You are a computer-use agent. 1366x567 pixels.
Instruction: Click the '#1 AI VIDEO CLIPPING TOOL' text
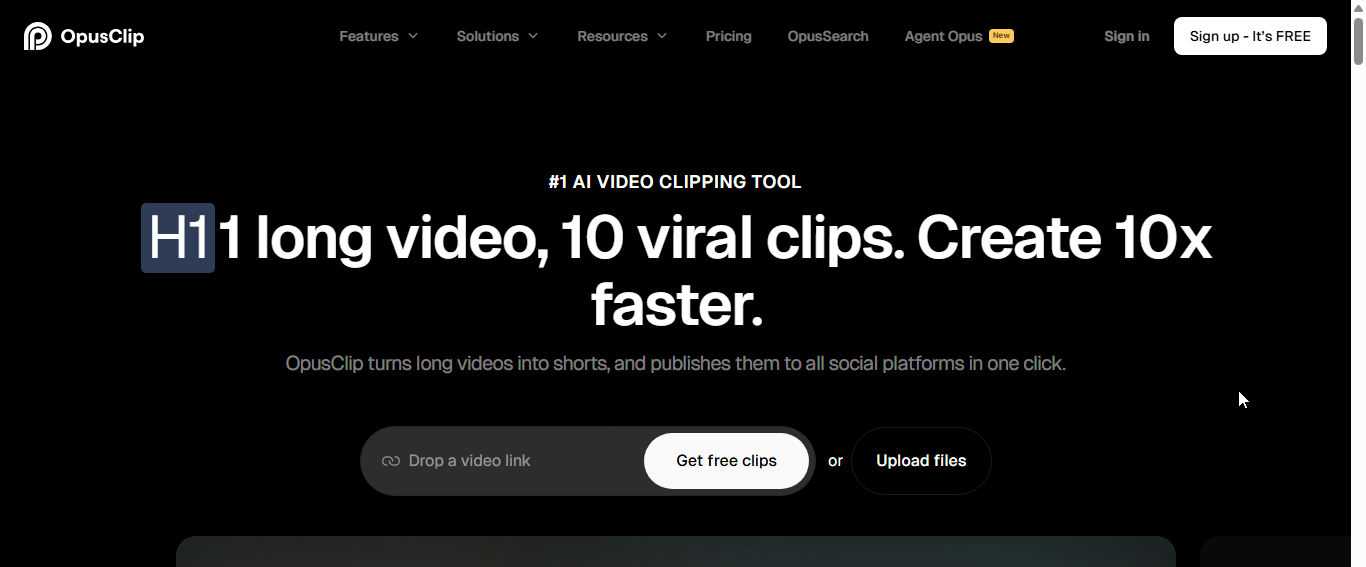coord(675,182)
